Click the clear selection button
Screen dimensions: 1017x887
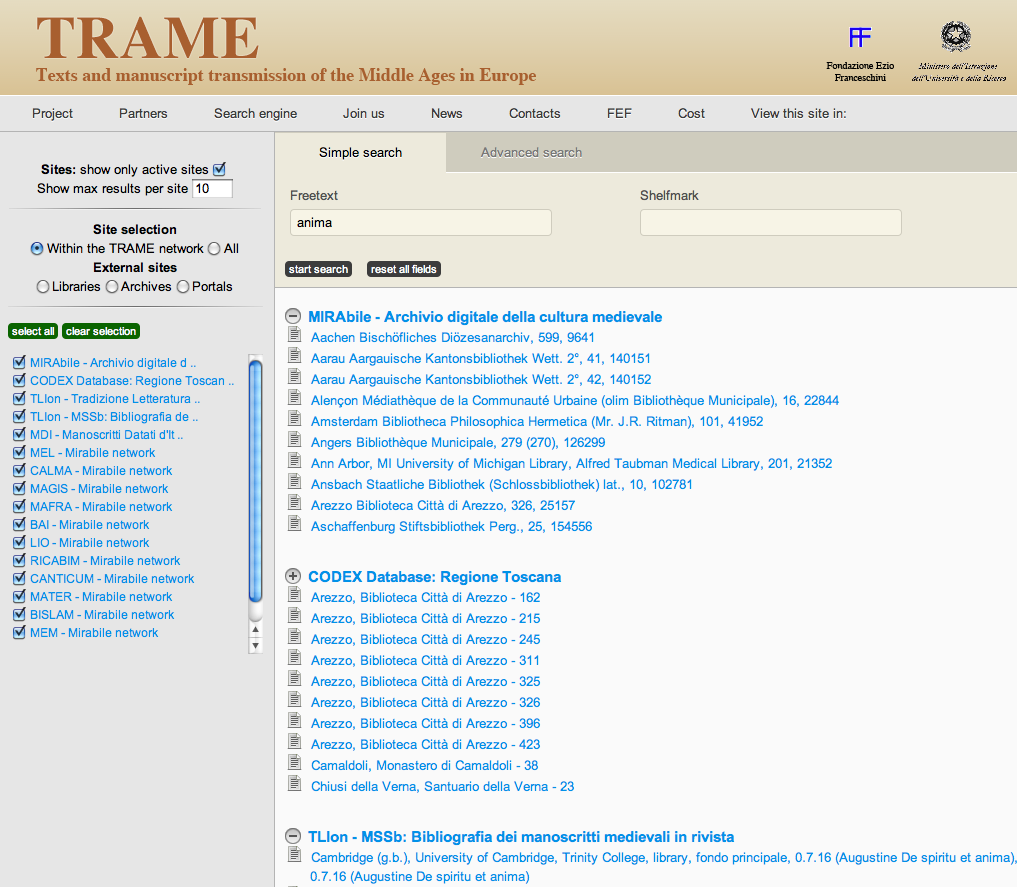pos(100,331)
